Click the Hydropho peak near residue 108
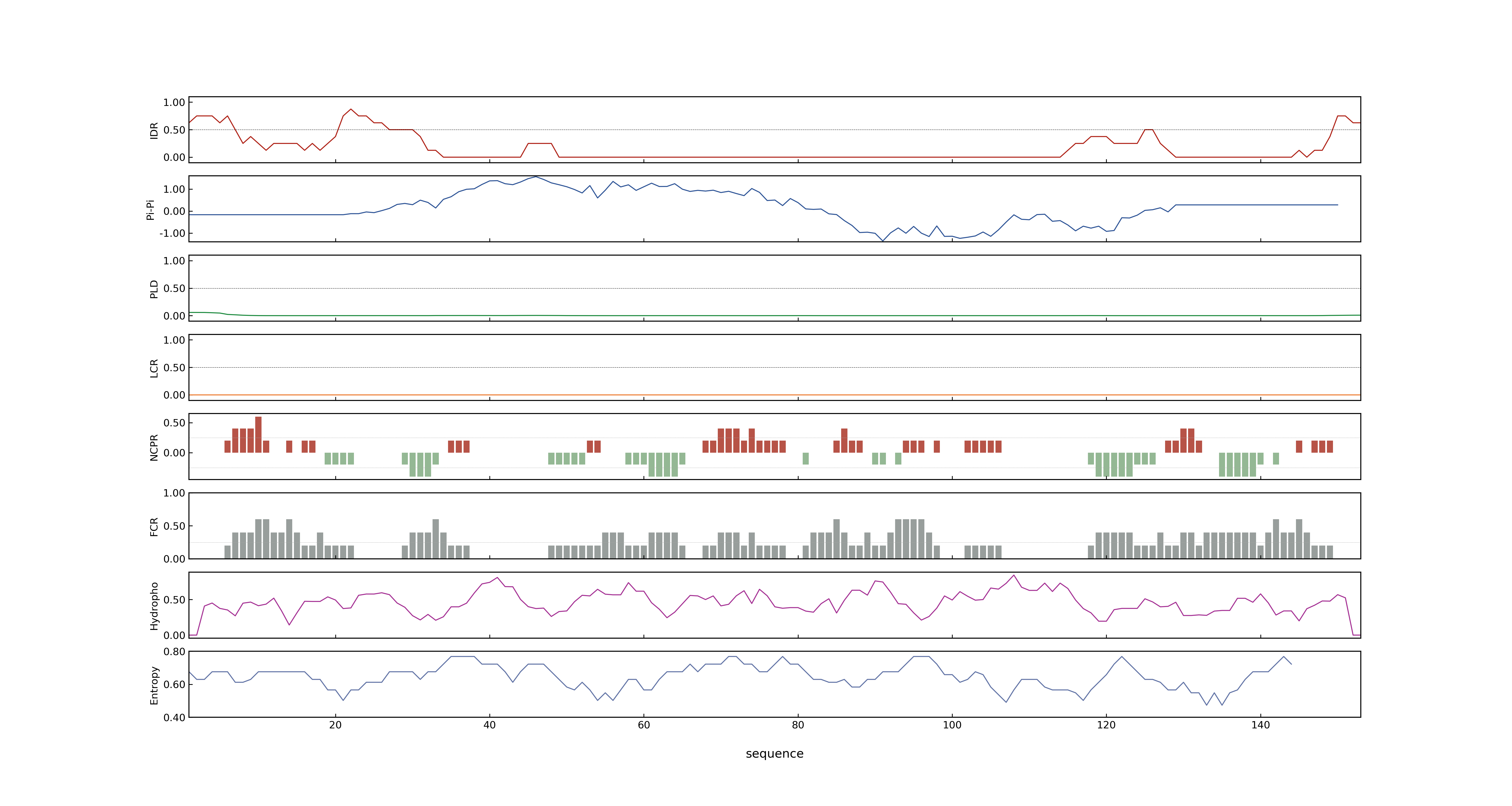 click(1014, 576)
